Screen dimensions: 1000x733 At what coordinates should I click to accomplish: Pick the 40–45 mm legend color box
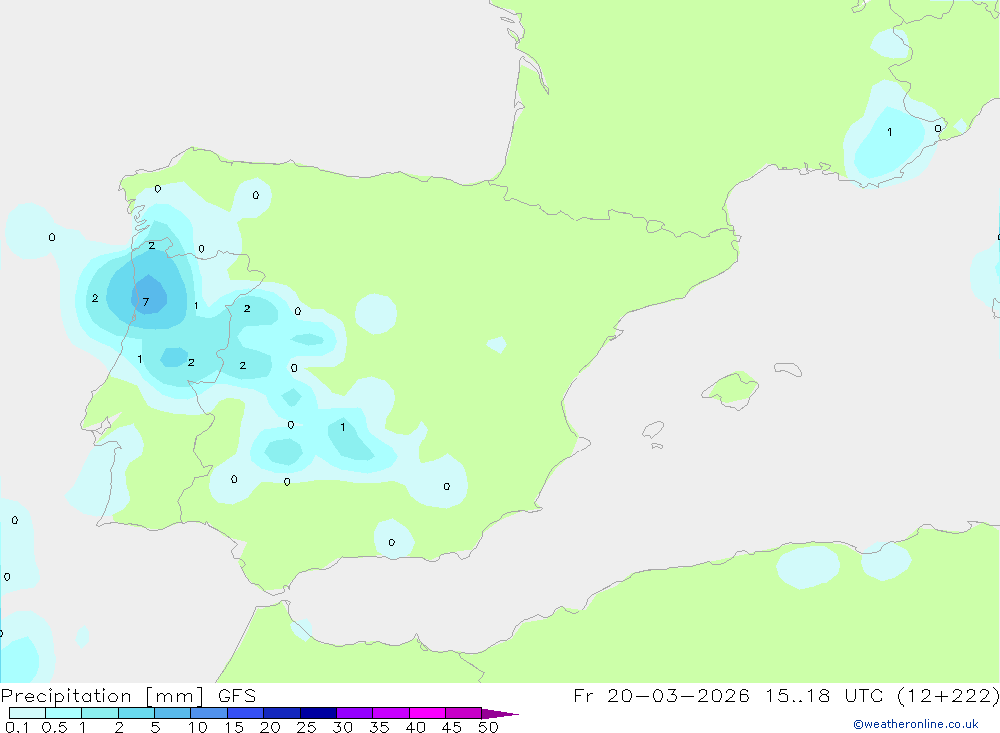coord(427,713)
